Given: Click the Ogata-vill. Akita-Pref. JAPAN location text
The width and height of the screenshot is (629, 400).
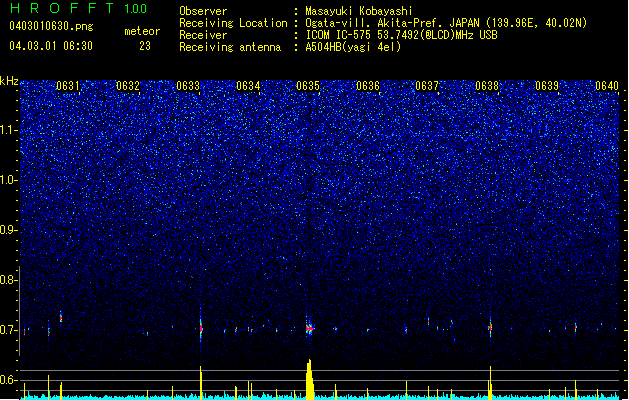Looking at the screenshot, I should click(446, 23).
